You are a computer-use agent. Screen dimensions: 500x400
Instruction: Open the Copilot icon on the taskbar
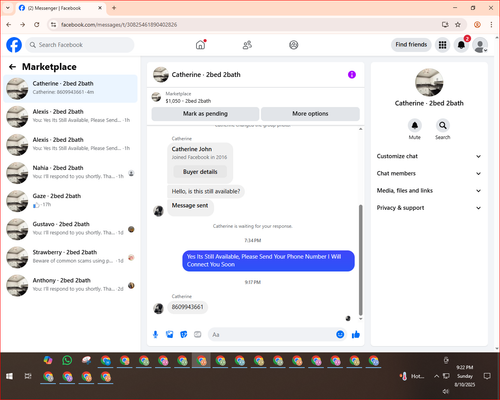(48, 360)
